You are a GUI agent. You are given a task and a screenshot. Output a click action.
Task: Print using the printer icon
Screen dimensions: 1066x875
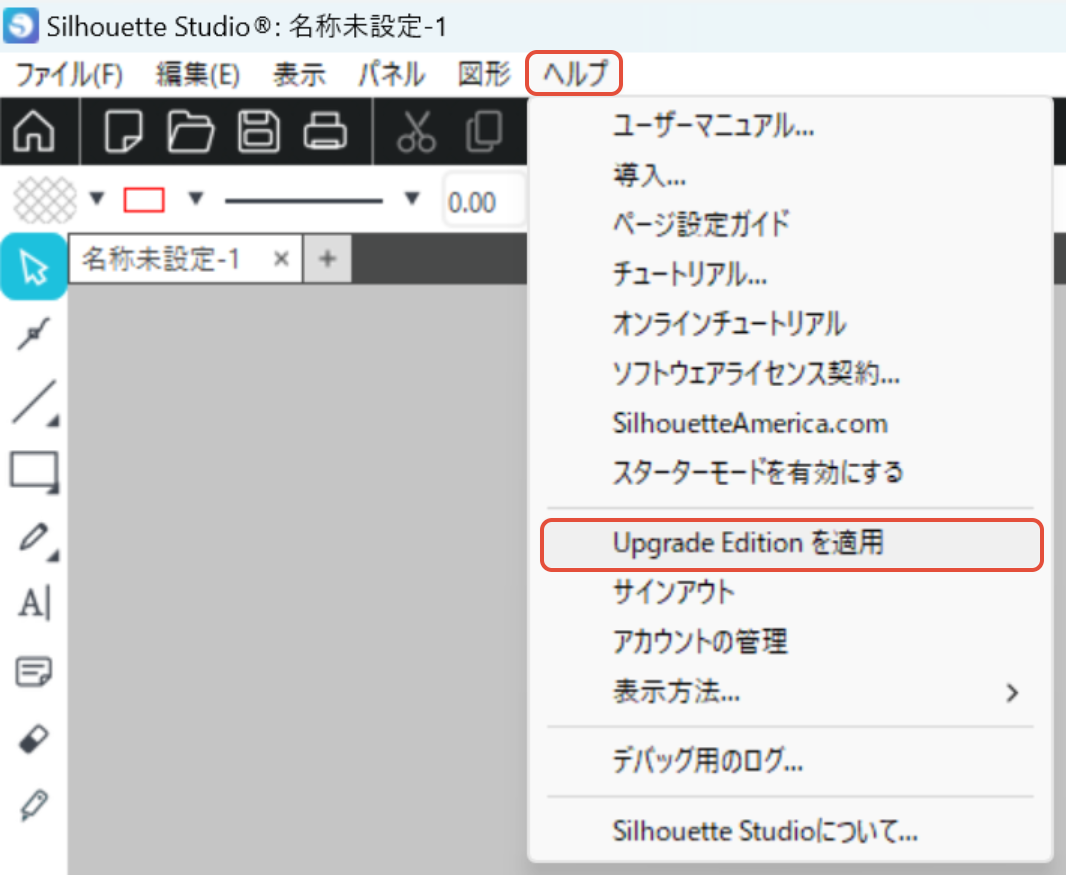pos(325,131)
